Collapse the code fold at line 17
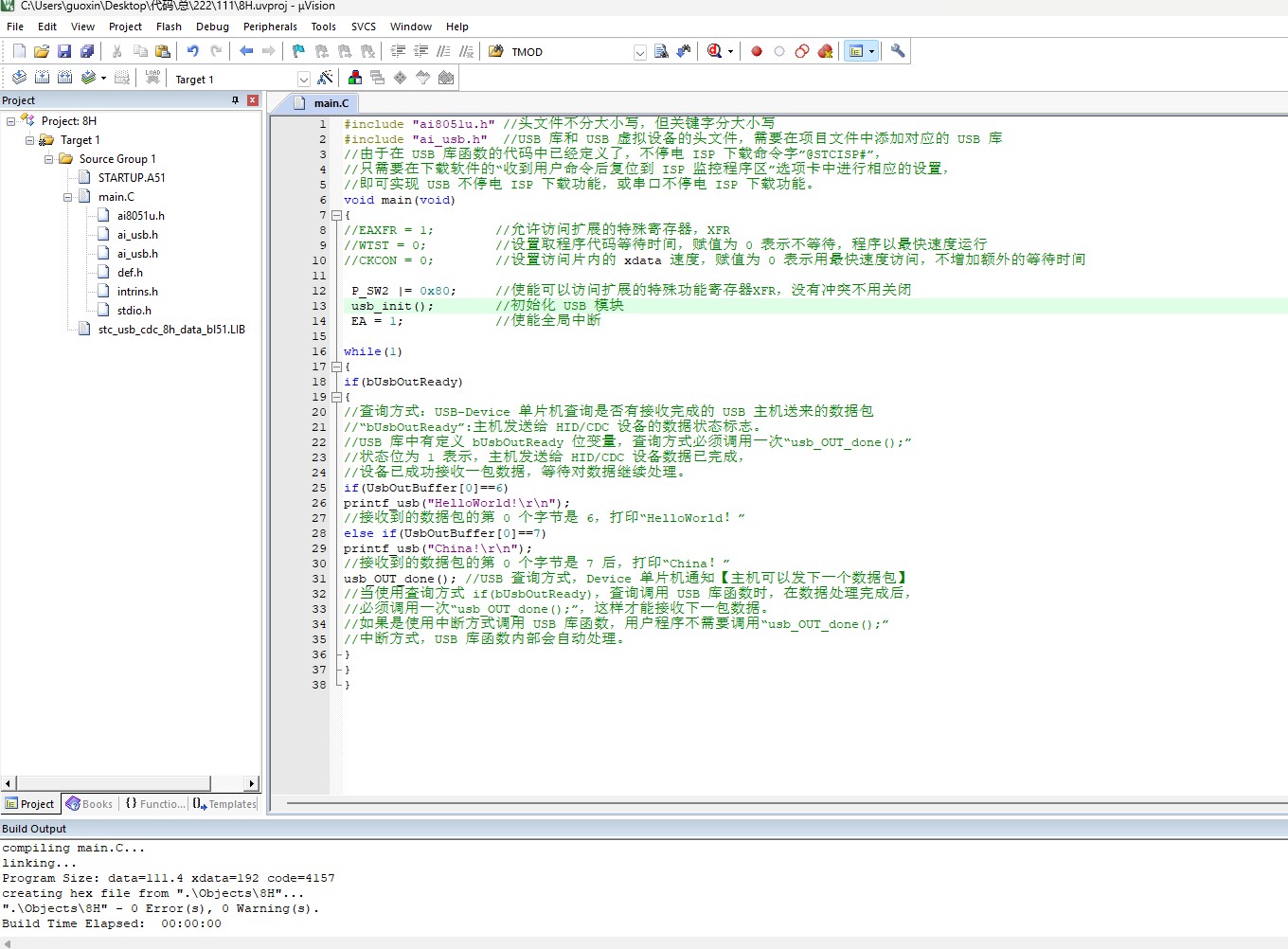This screenshot has height=949, width=1288. [336, 367]
